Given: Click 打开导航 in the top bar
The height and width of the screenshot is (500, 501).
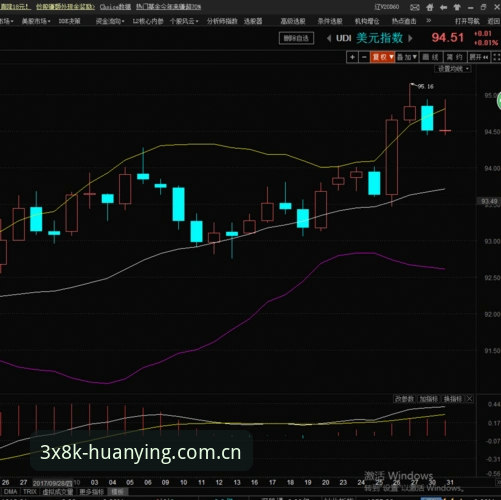Looking at the screenshot, I should 467,21.
